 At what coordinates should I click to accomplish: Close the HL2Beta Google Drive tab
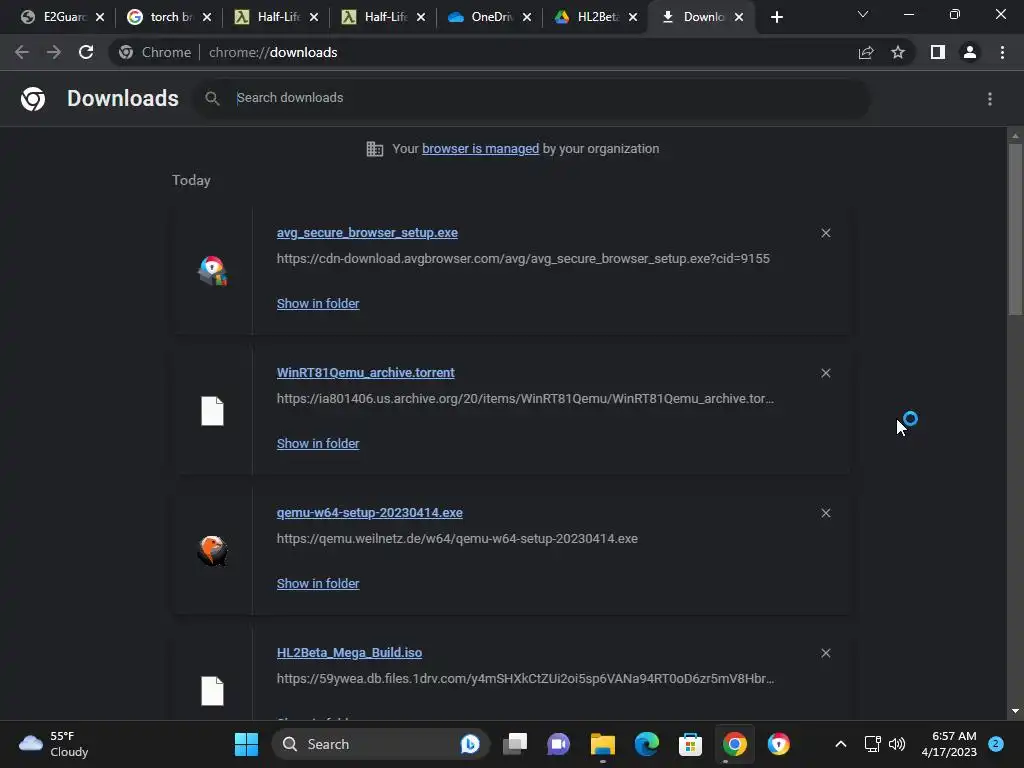click(x=633, y=18)
